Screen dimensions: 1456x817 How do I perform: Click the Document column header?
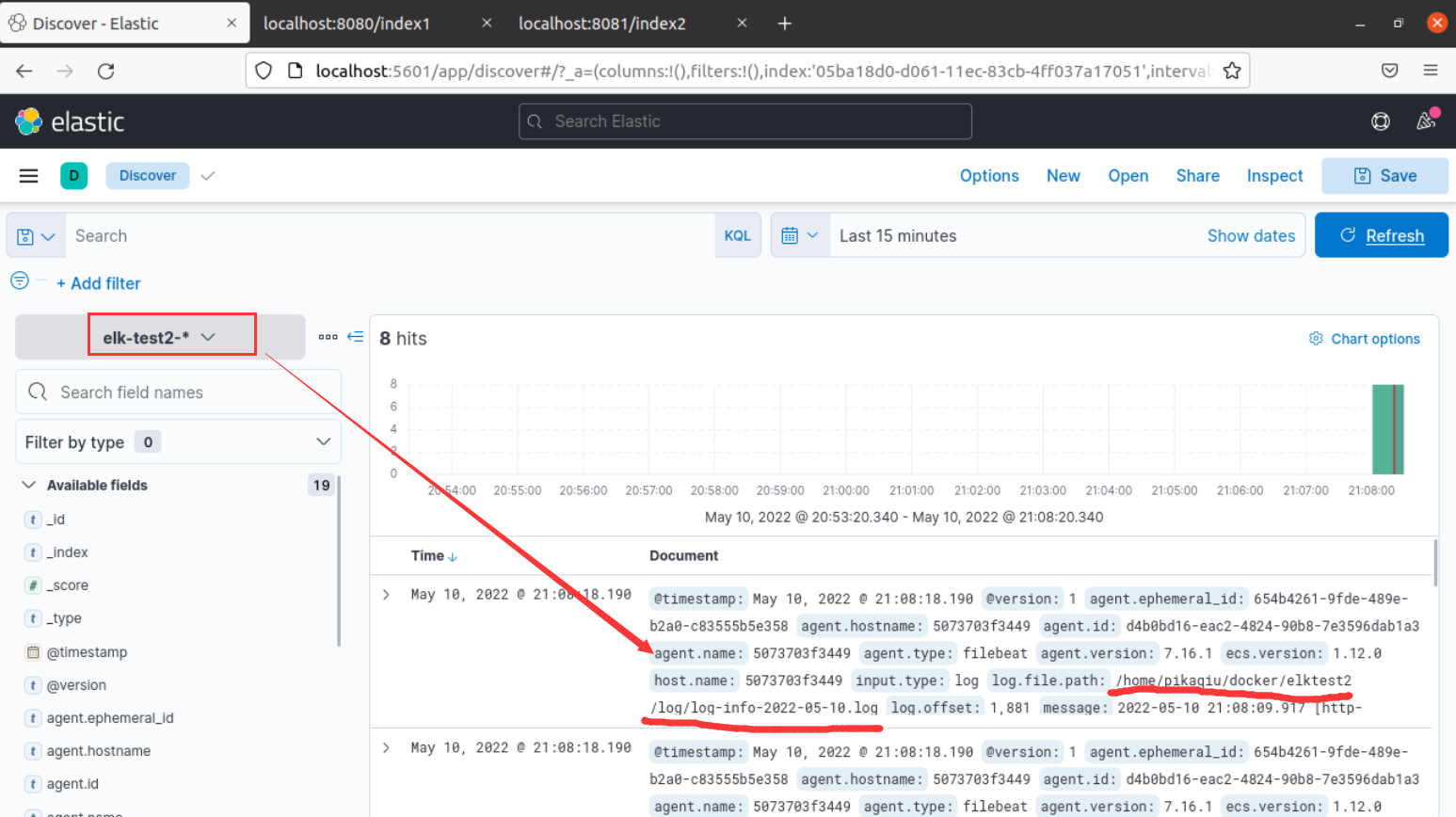683,556
